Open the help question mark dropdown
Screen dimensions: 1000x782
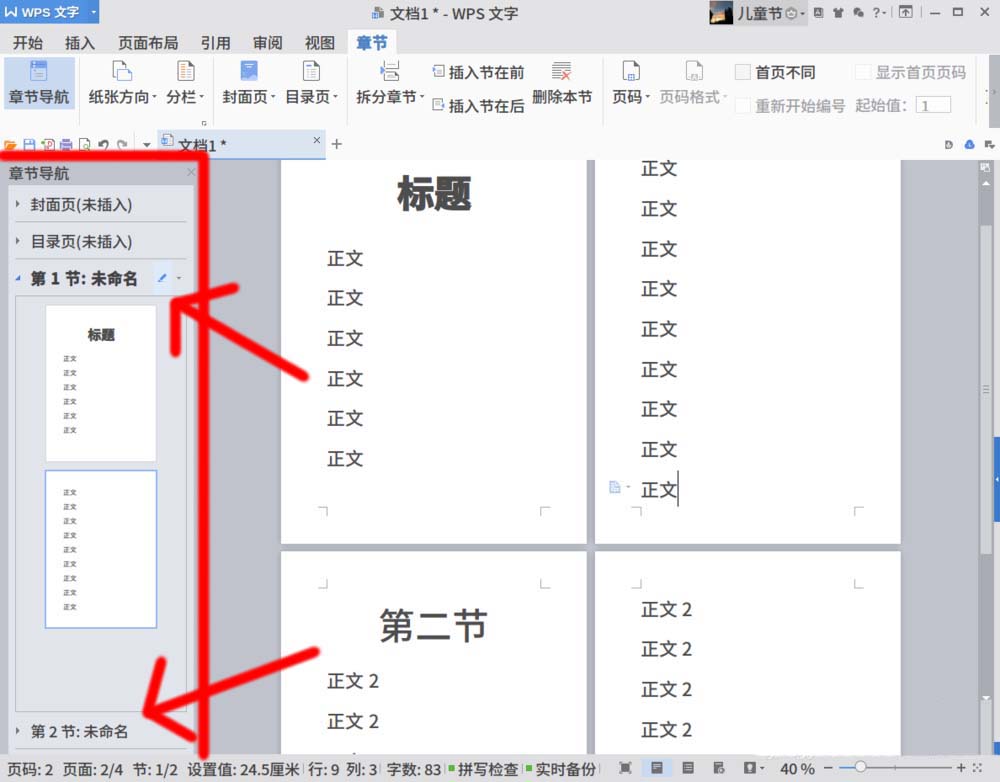click(879, 13)
